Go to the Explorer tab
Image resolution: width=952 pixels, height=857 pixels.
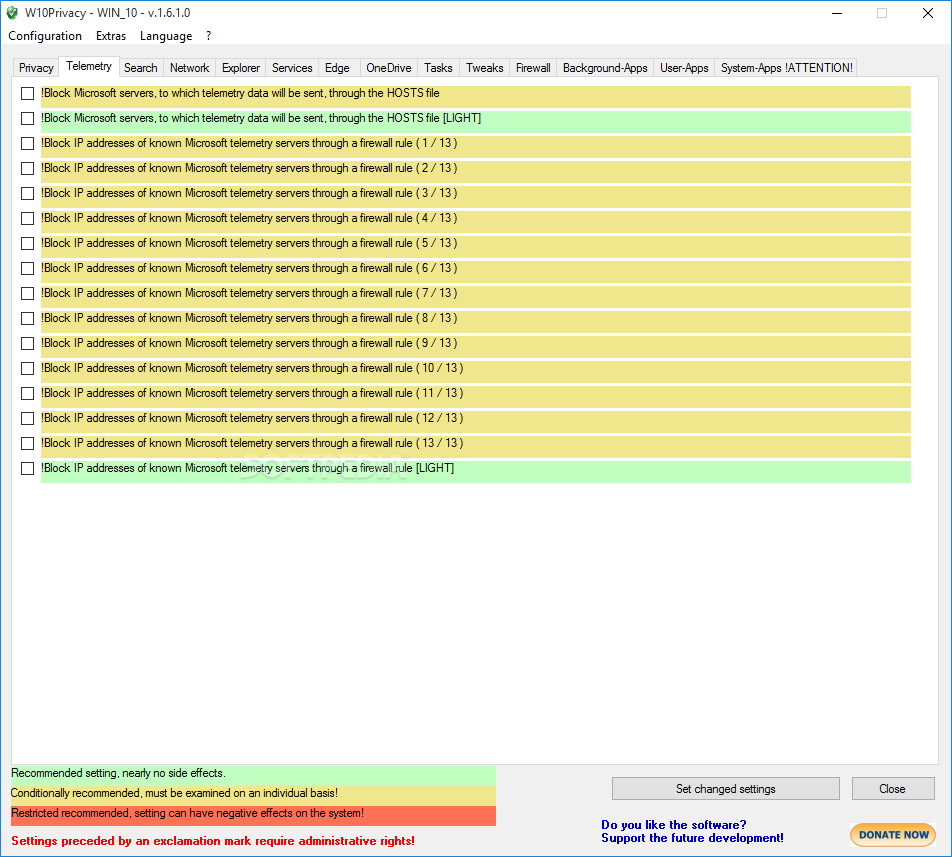(x=240, y=68)
